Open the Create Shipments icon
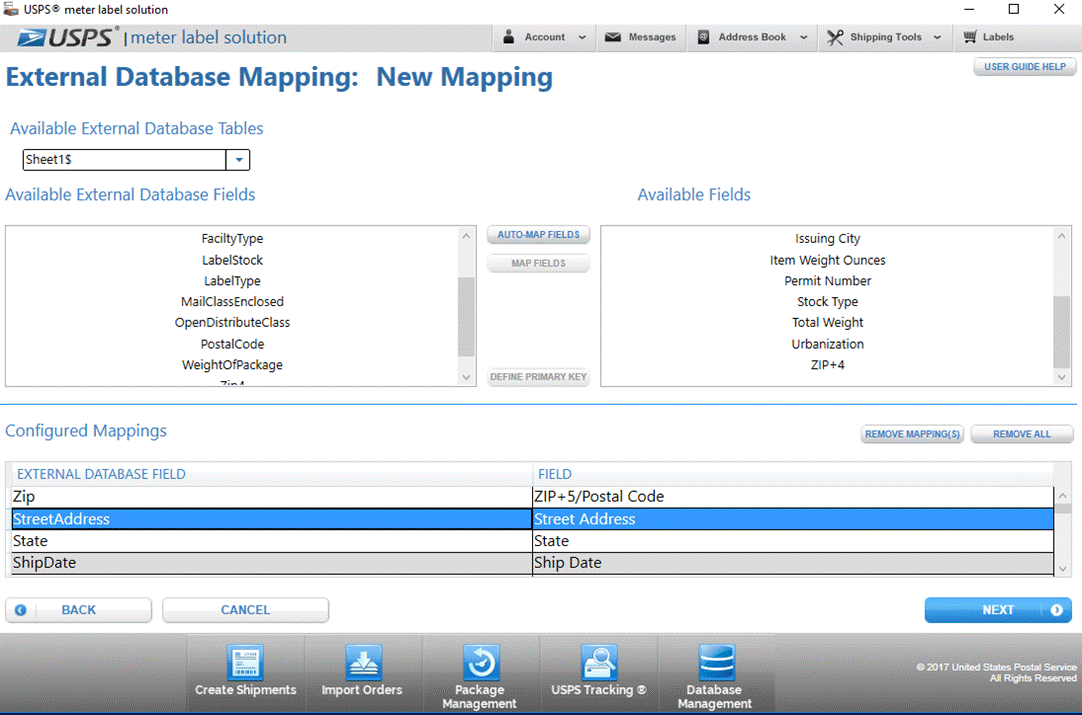 click(245, 662)
